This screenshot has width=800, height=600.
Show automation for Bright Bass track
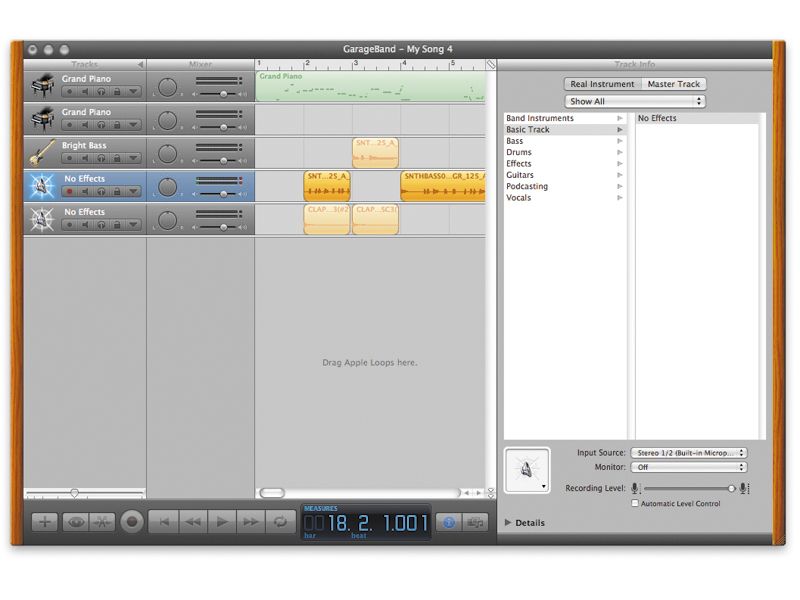pyautogui.click(x=133, y=159)
